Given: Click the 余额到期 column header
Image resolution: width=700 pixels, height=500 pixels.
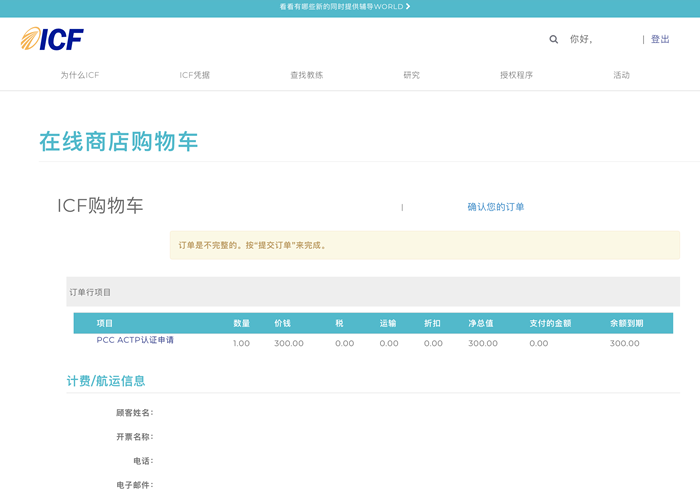Looking at the screenshot, I should (626, 323).
